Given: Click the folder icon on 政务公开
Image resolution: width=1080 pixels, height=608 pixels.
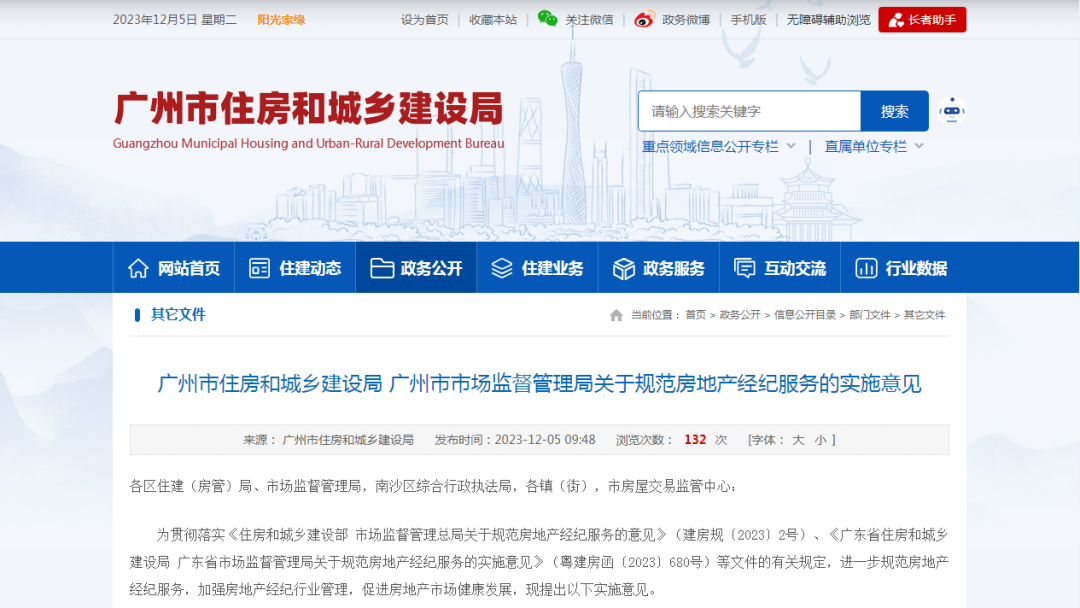Looking at the screenshot, I should pyautogui.click(x=381, y=267).
